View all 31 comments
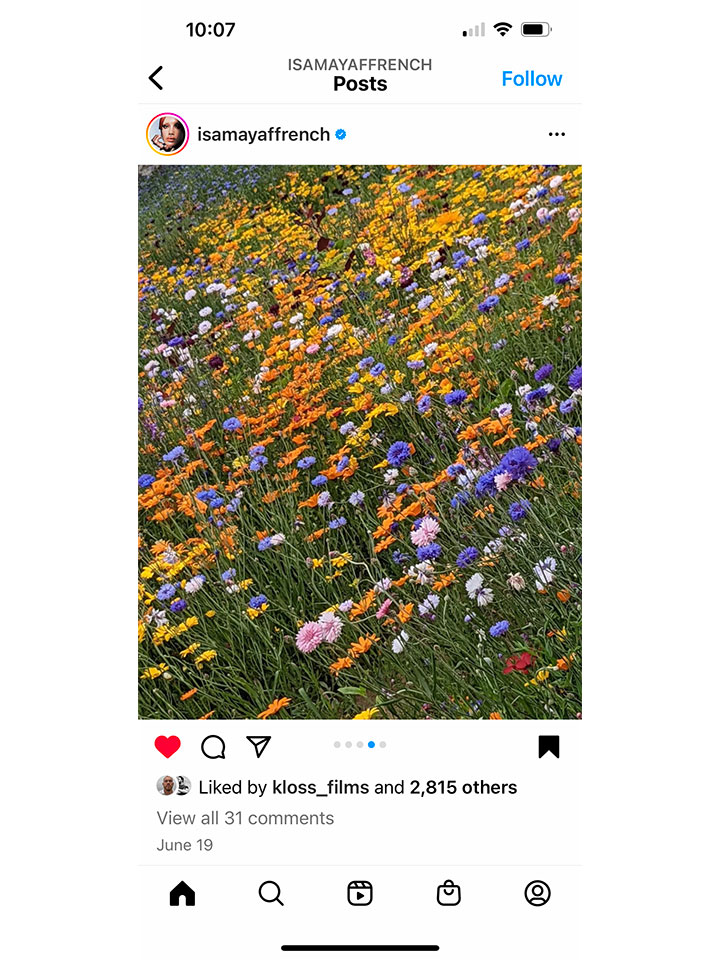 245,818
